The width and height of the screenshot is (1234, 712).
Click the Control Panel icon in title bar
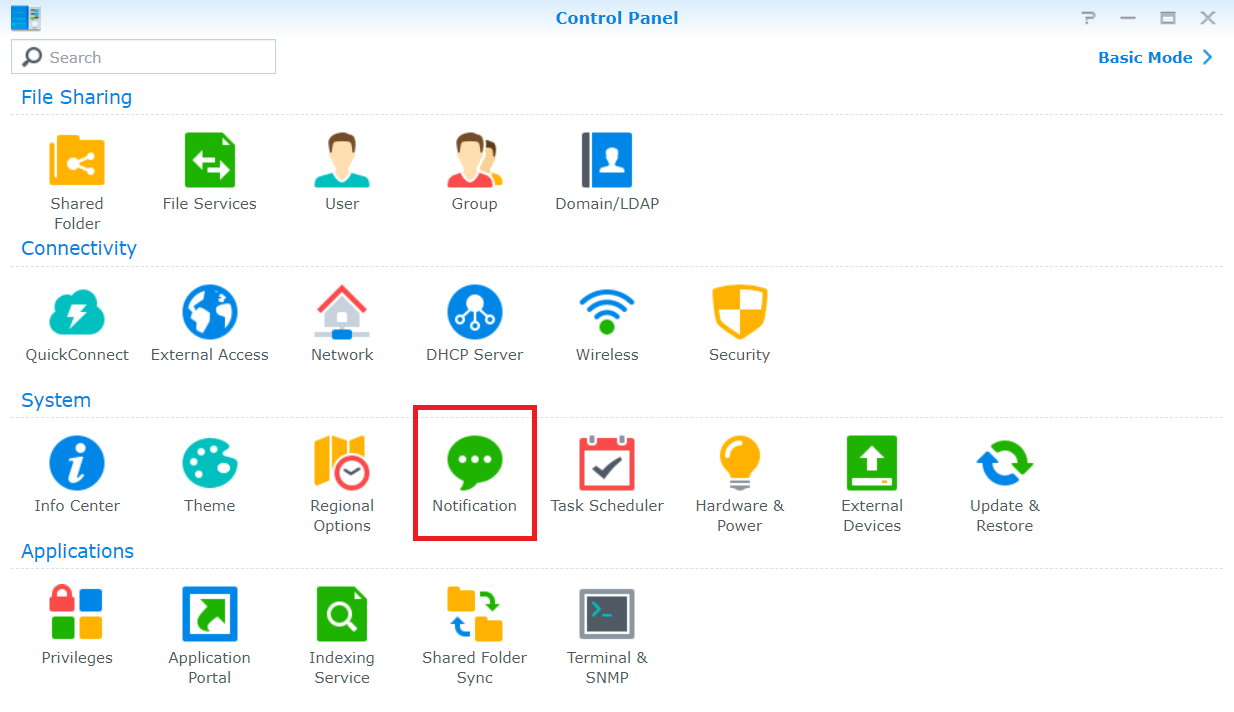click(x=26, y=17)
